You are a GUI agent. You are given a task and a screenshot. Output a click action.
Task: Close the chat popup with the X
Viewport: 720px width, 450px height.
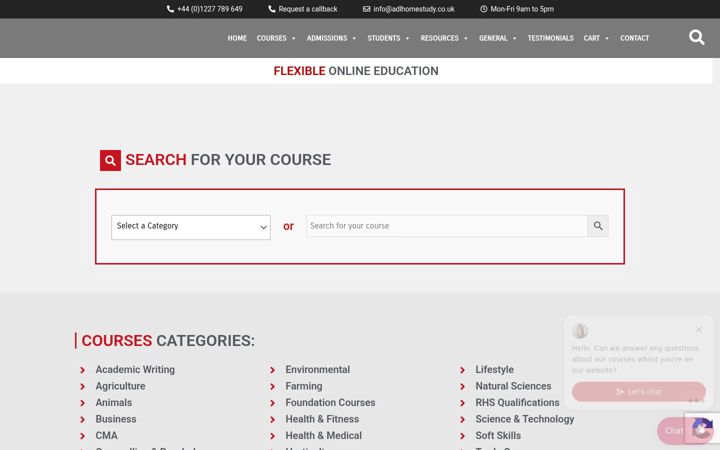(699, 330)
